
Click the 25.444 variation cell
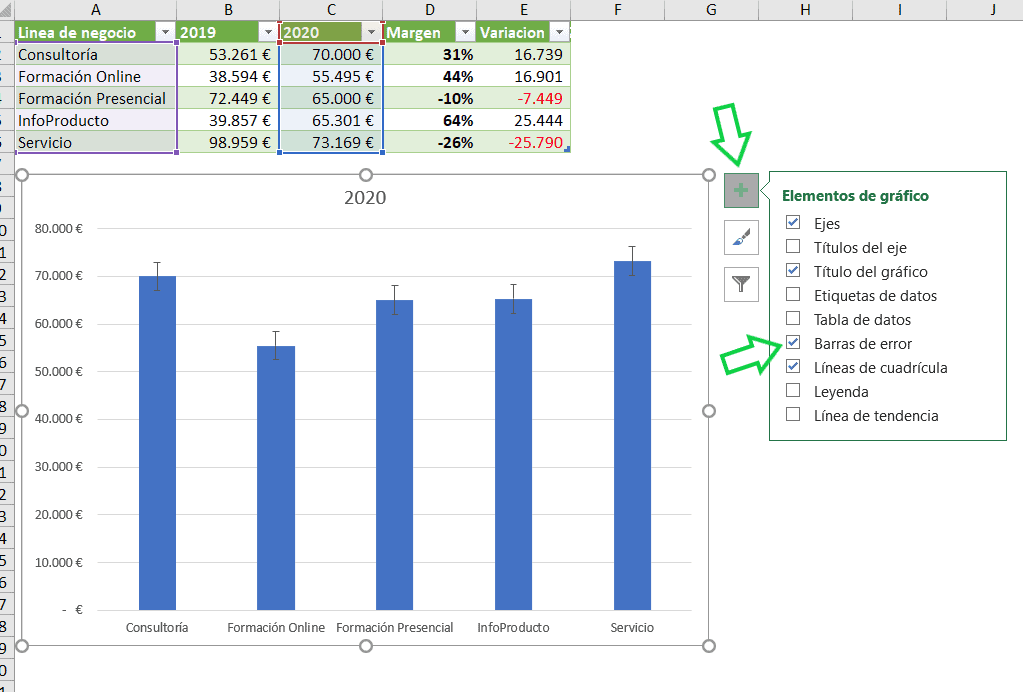tap(524, 121)
